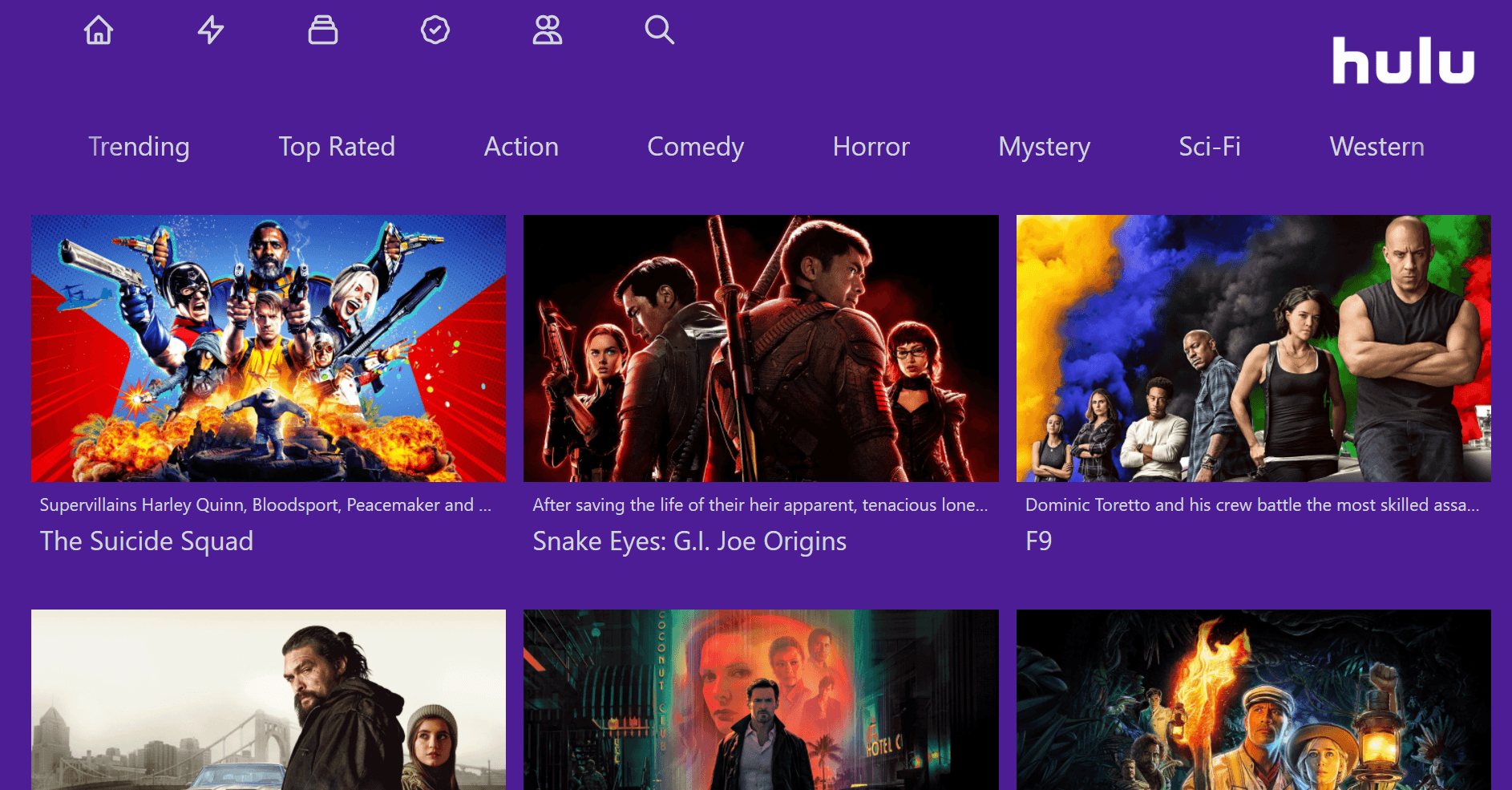This screenshot has width=1512, height=790.
Task: Click the 'Dominic Toretto and his crew' description
Action: point(1252,505)
